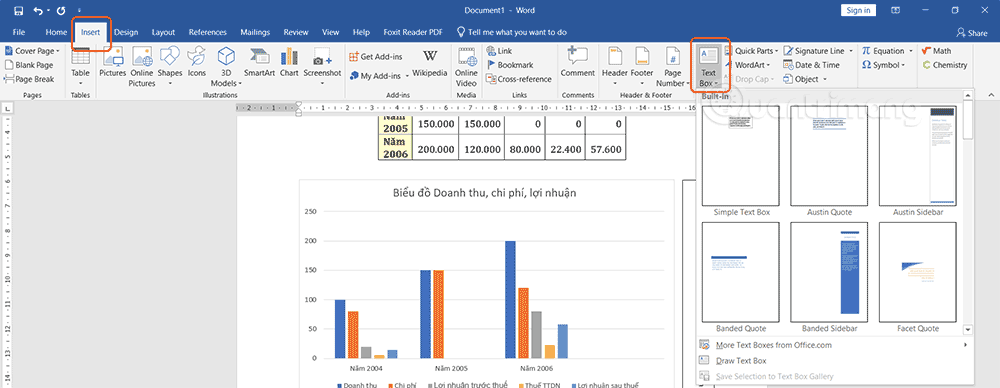The width and height of the screenshot is (1000, 388).
Task: Insert an Online Video
Action: [466, 66]
